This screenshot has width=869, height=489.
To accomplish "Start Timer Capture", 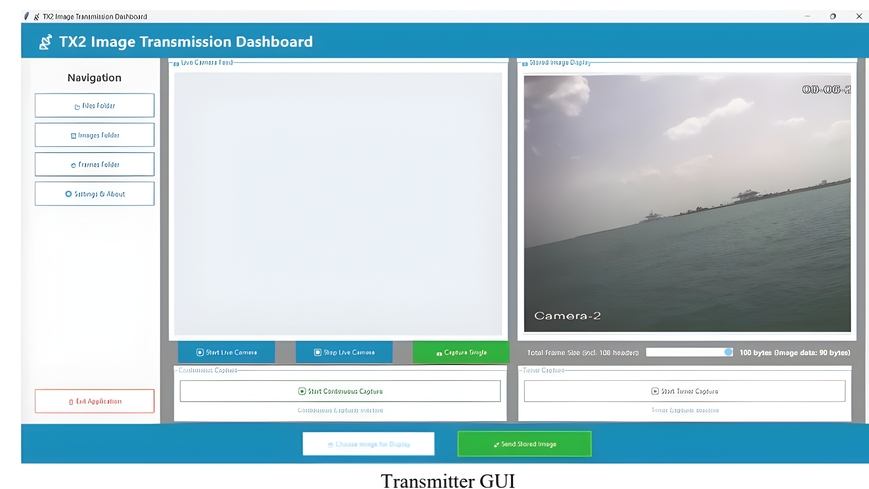I will (684, 391).
